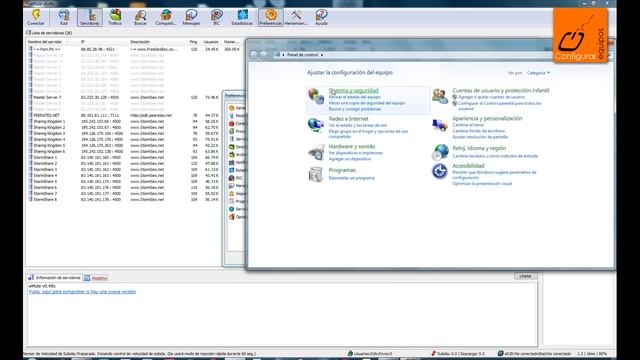This screenshot has height=360, width=640.
Task: Open the Accesibilidad heading link
Action: 468,166
